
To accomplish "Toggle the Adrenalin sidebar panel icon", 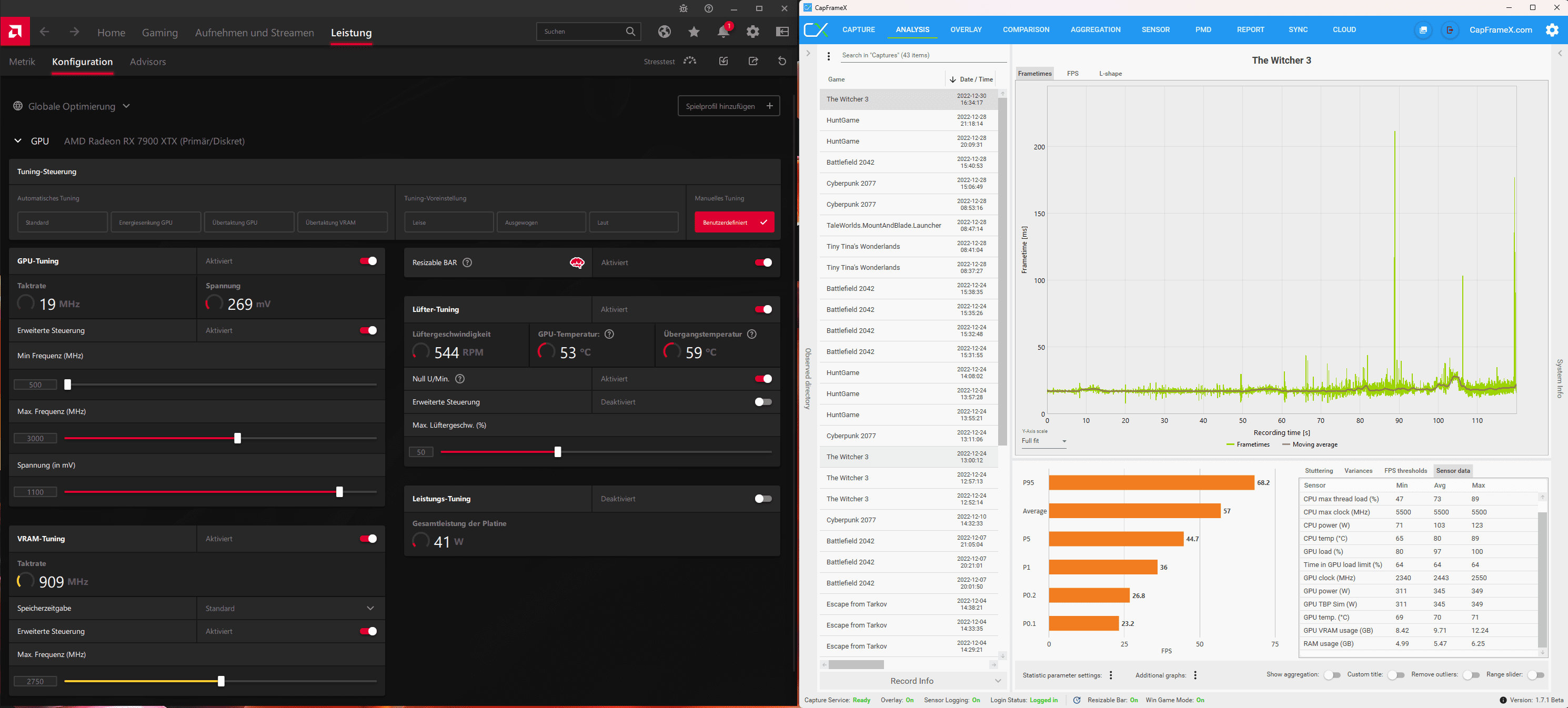I will pyautogui.click(x=783, y=32).
